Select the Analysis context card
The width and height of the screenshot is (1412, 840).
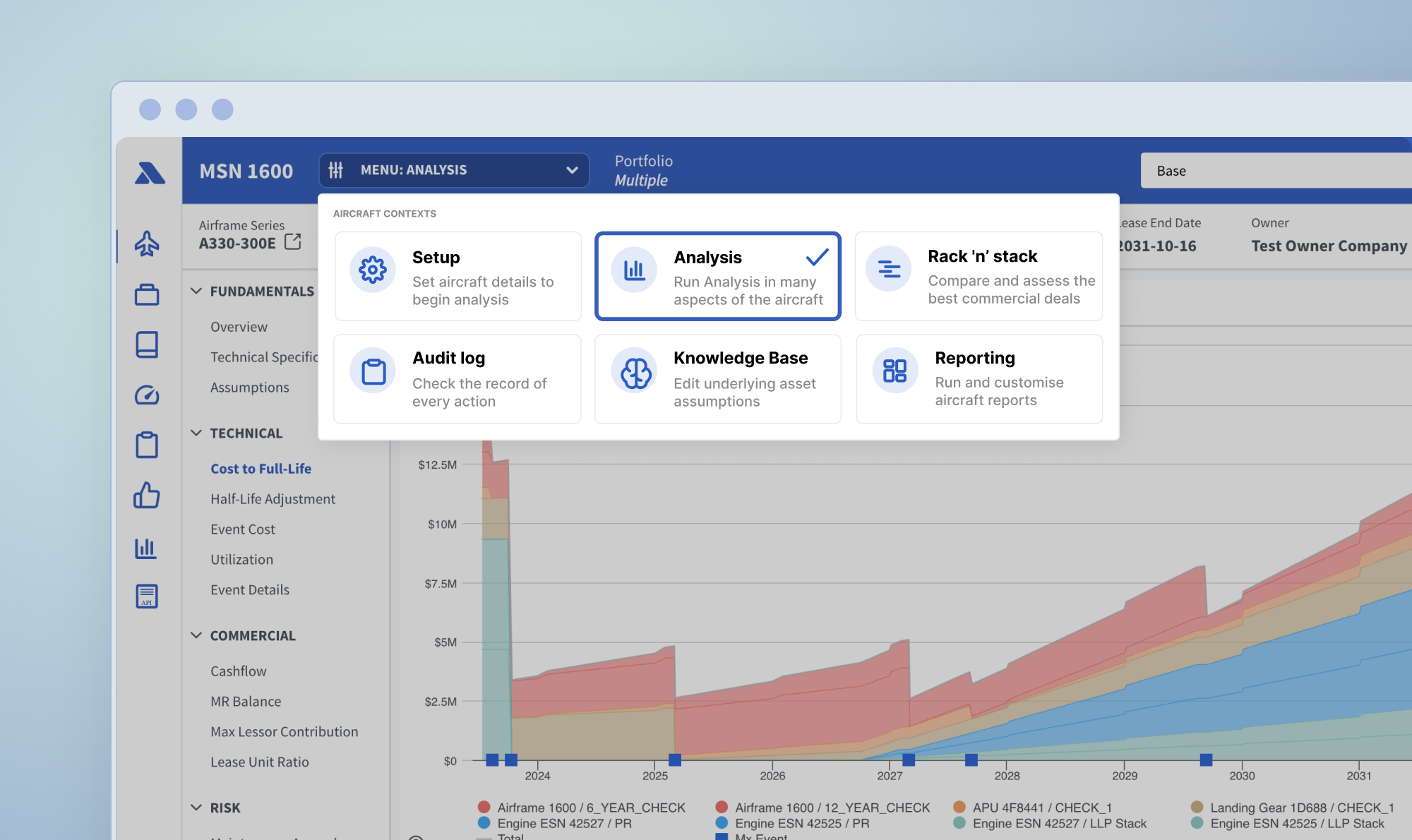(x=718, y=276)
